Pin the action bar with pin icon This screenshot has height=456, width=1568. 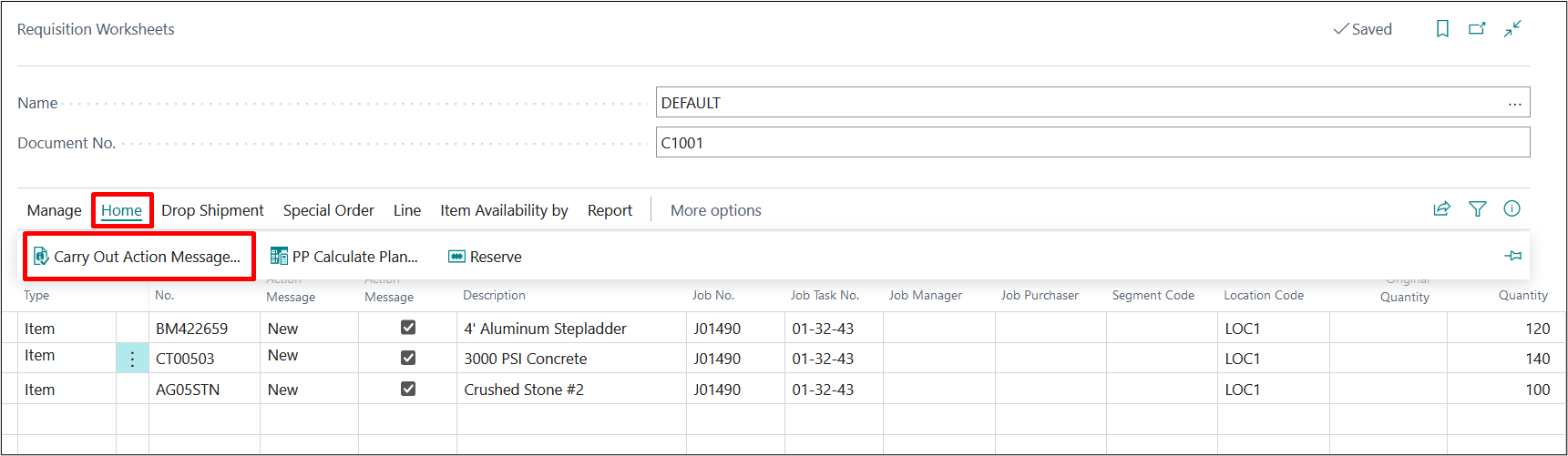(x=1512, y=256)
